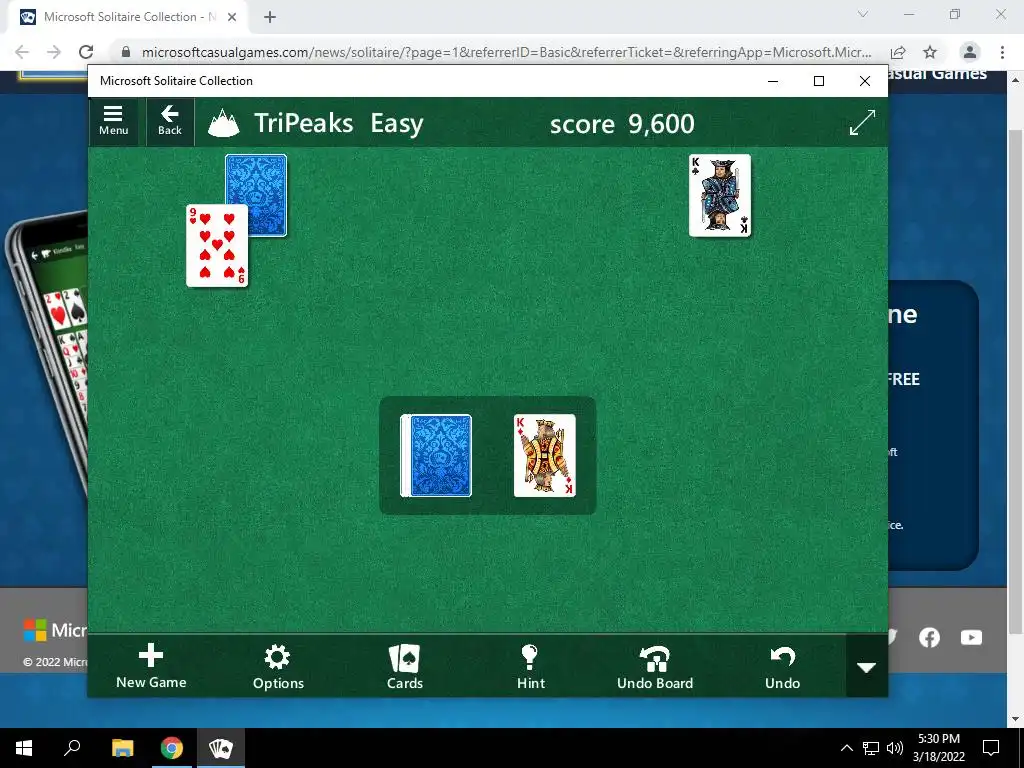This screenshot has height=768, width=1024.
Task: Open the Solitaire app from the taskbar
Action: (221, 748)
